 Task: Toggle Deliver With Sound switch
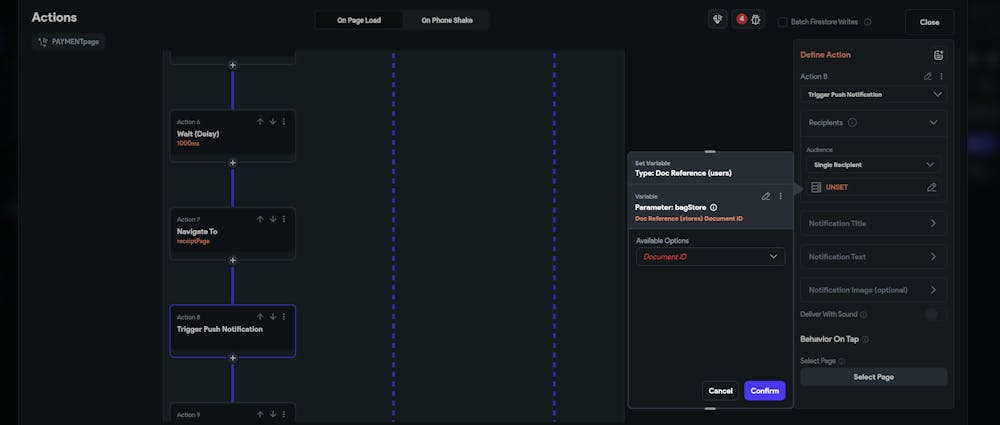pyautogui.click(x=933, y=315)
